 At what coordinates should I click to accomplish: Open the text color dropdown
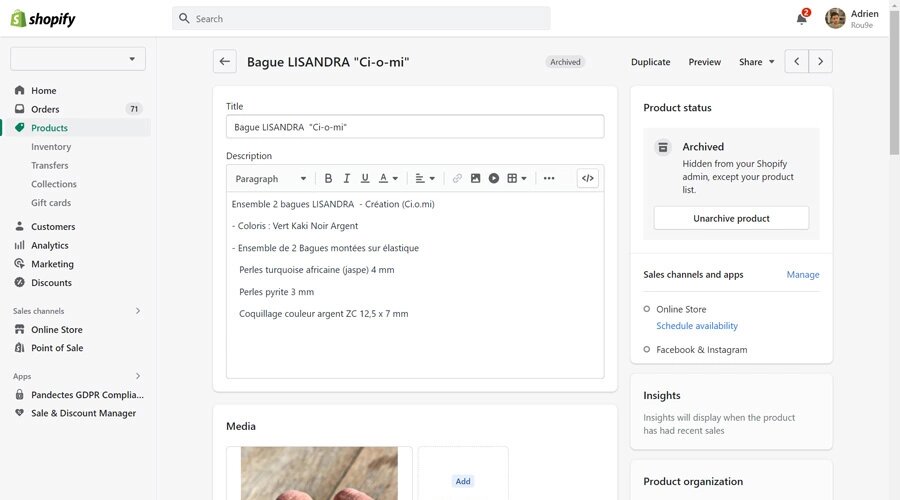(x=388, y=179)
